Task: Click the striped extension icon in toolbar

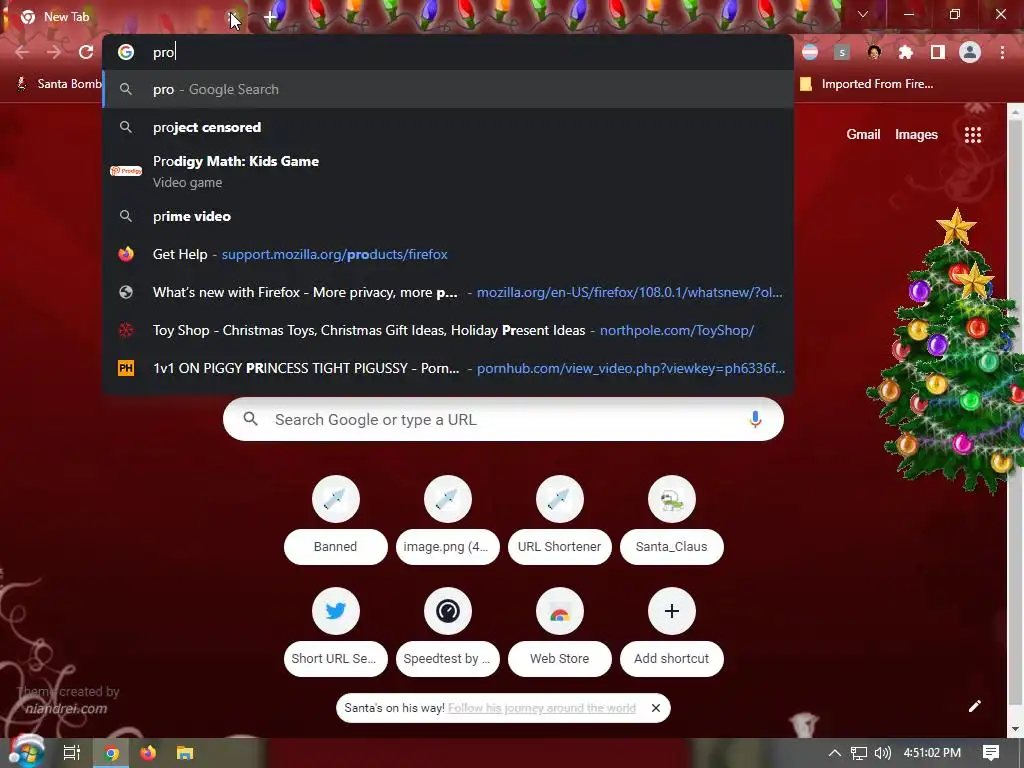Action: click(810, 52)
